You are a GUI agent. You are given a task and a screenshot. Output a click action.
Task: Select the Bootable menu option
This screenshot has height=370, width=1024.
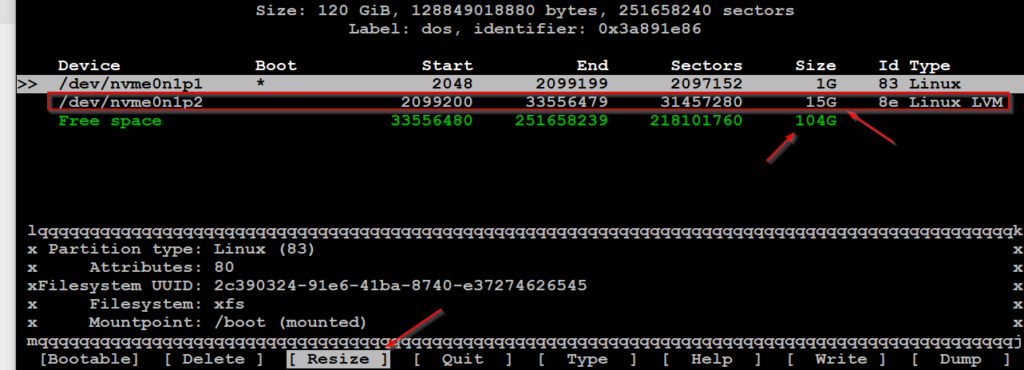(89, 359)
